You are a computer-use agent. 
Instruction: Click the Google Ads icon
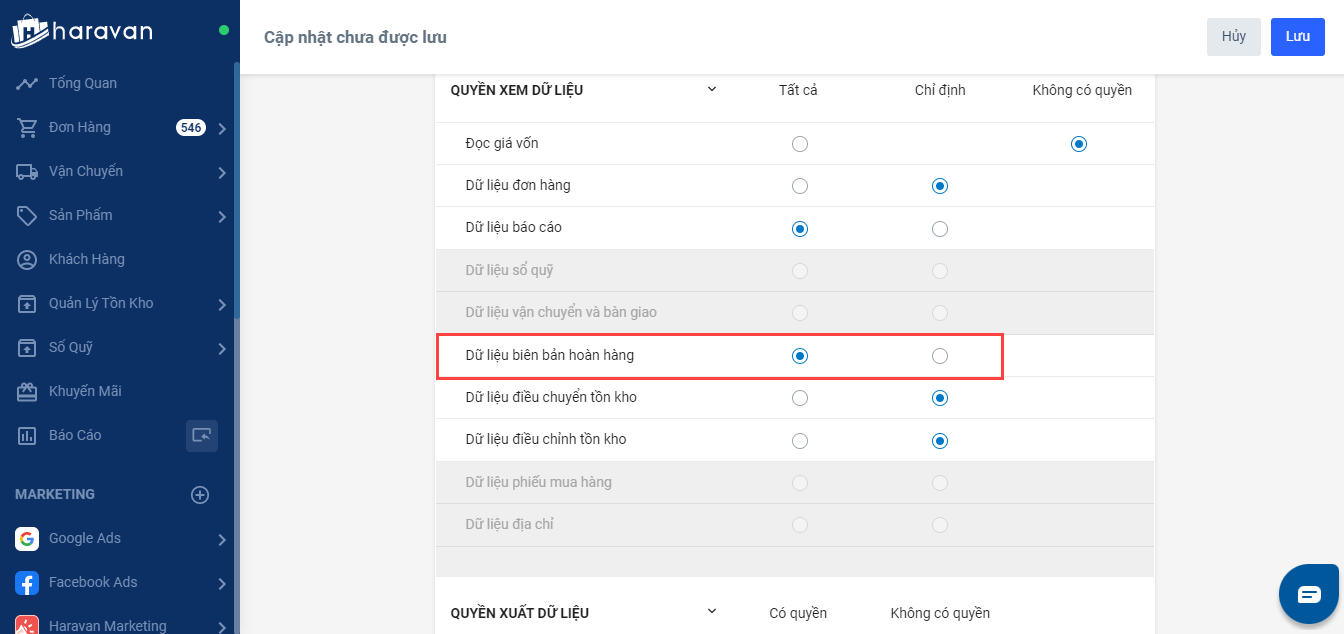tap(27, 539)
